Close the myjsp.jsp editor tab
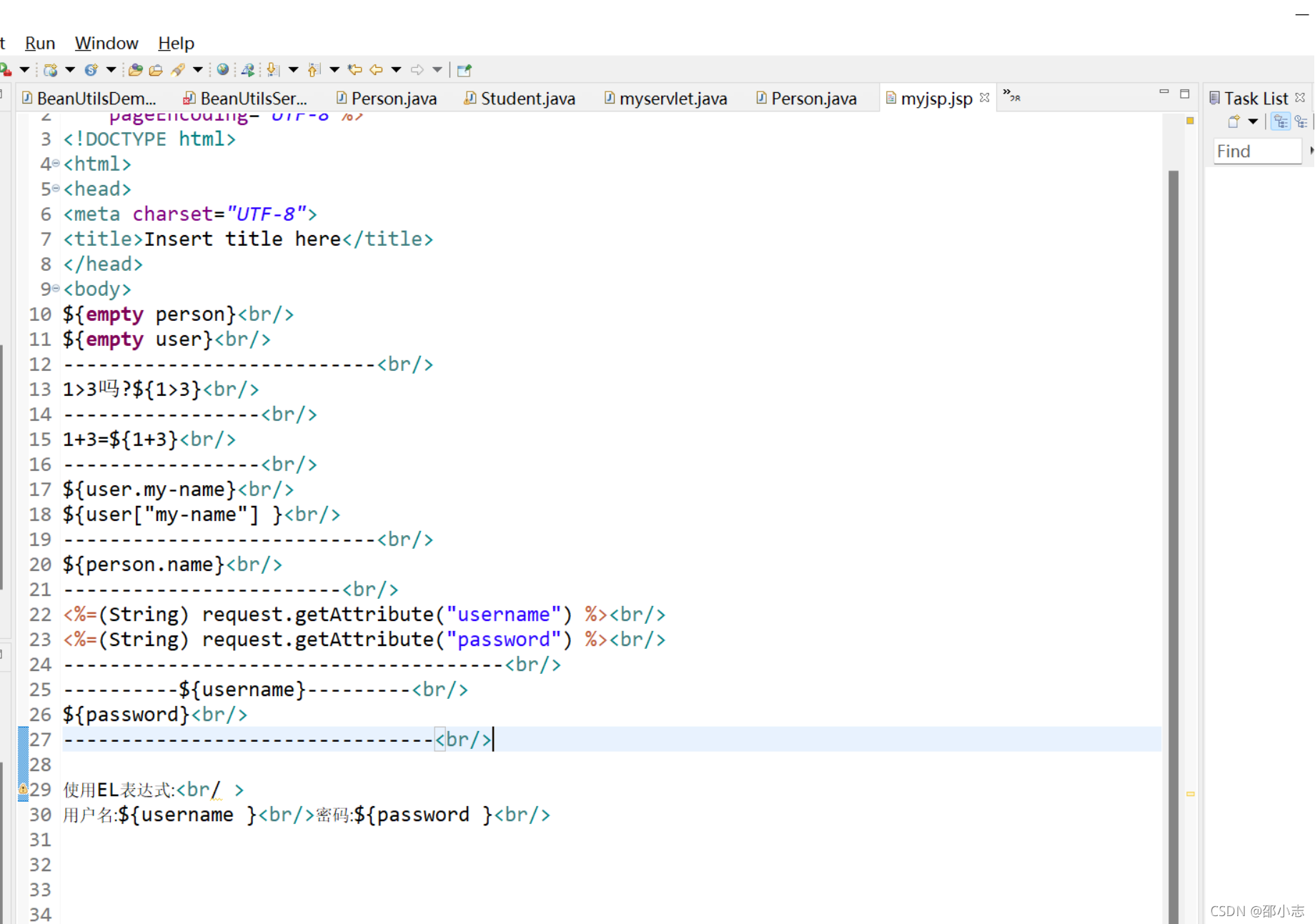Image resolution: width=1315 pixels, height=924 pixels. coord(985,97)
